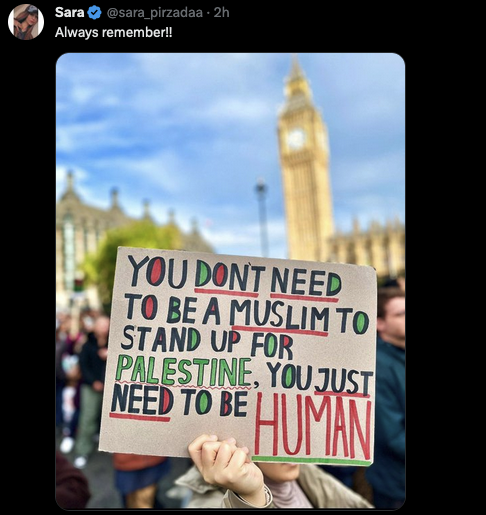Image resolution: width=486 pixels, height=515 pixels.
Task: Click the STAND UP FOR line on sign
Action: 207,341
